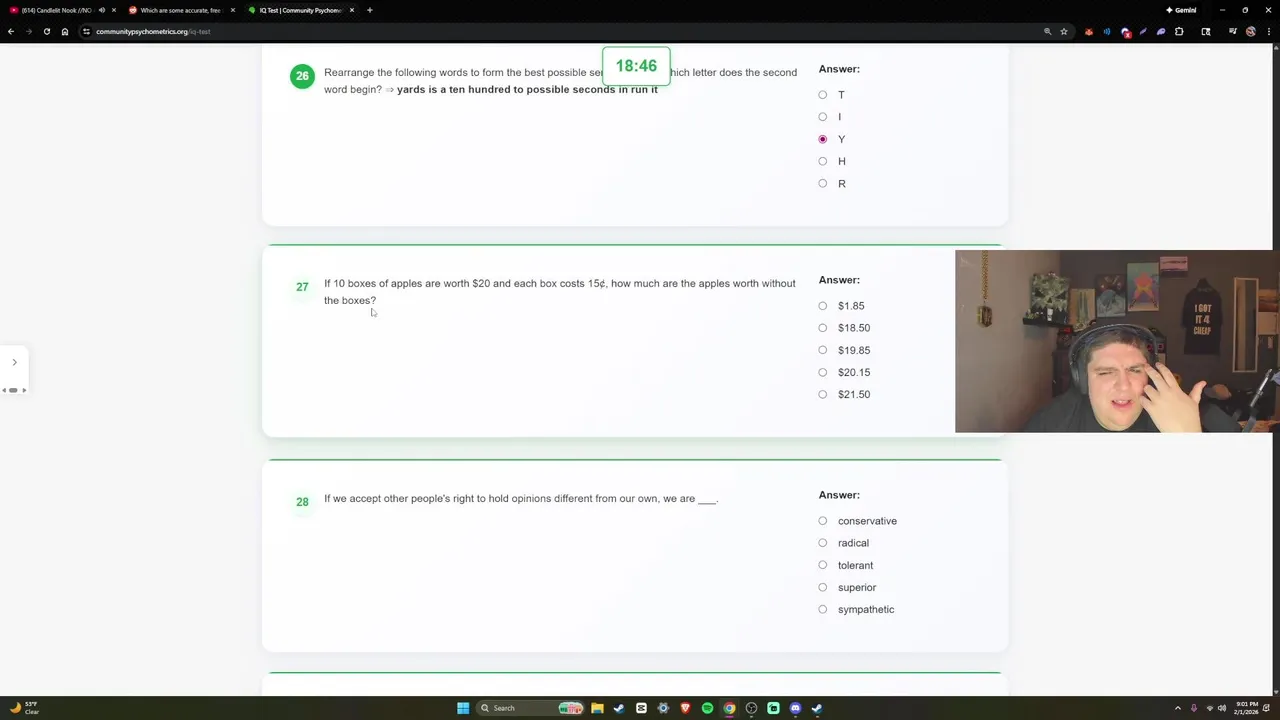Open the Wi-Fi network tray icon
Image resolution: width=1280 pixels, height=720 pixels.
click(x=1209, y=708)
